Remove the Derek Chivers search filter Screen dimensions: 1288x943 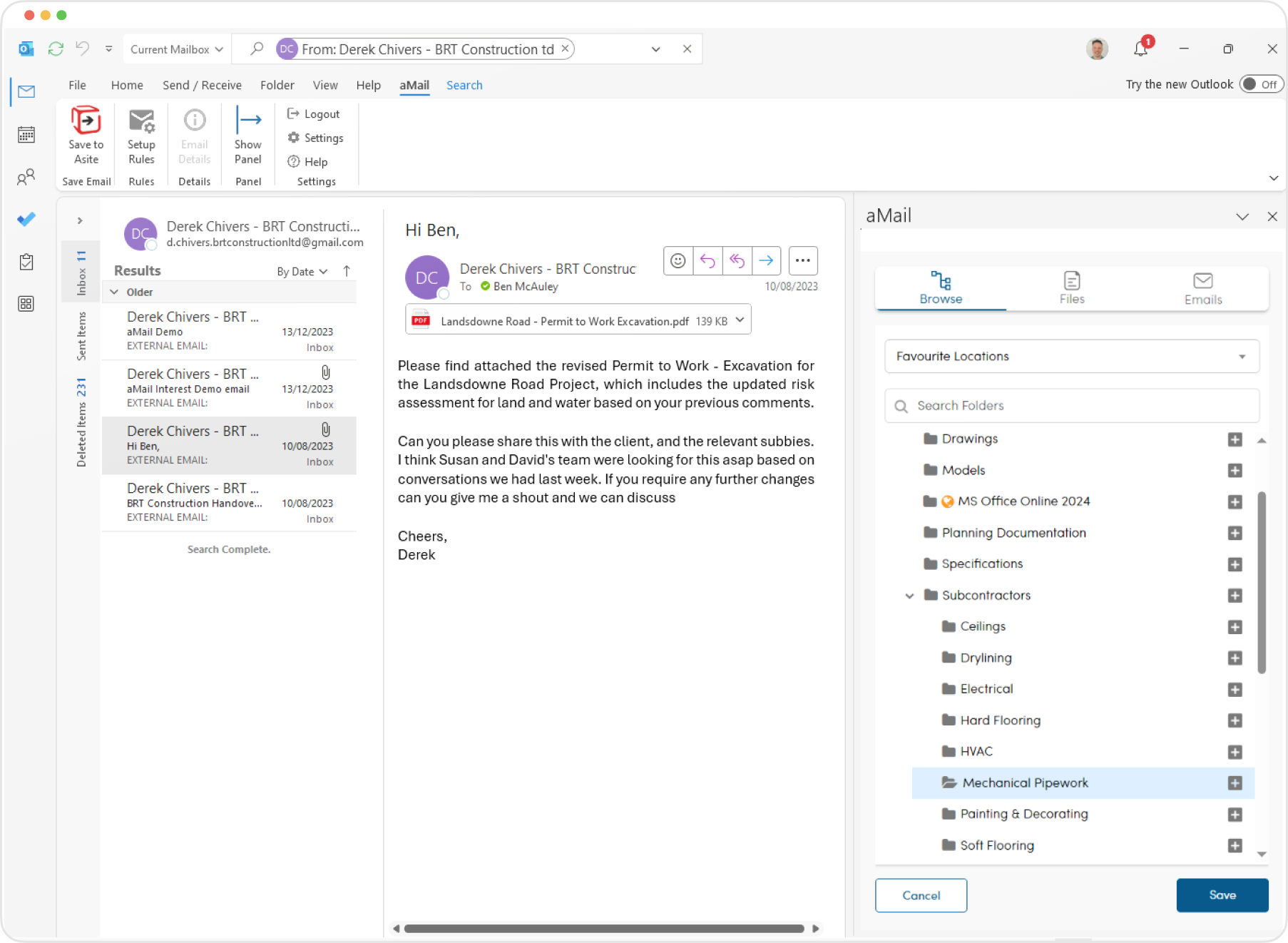(x=565, y=49)
